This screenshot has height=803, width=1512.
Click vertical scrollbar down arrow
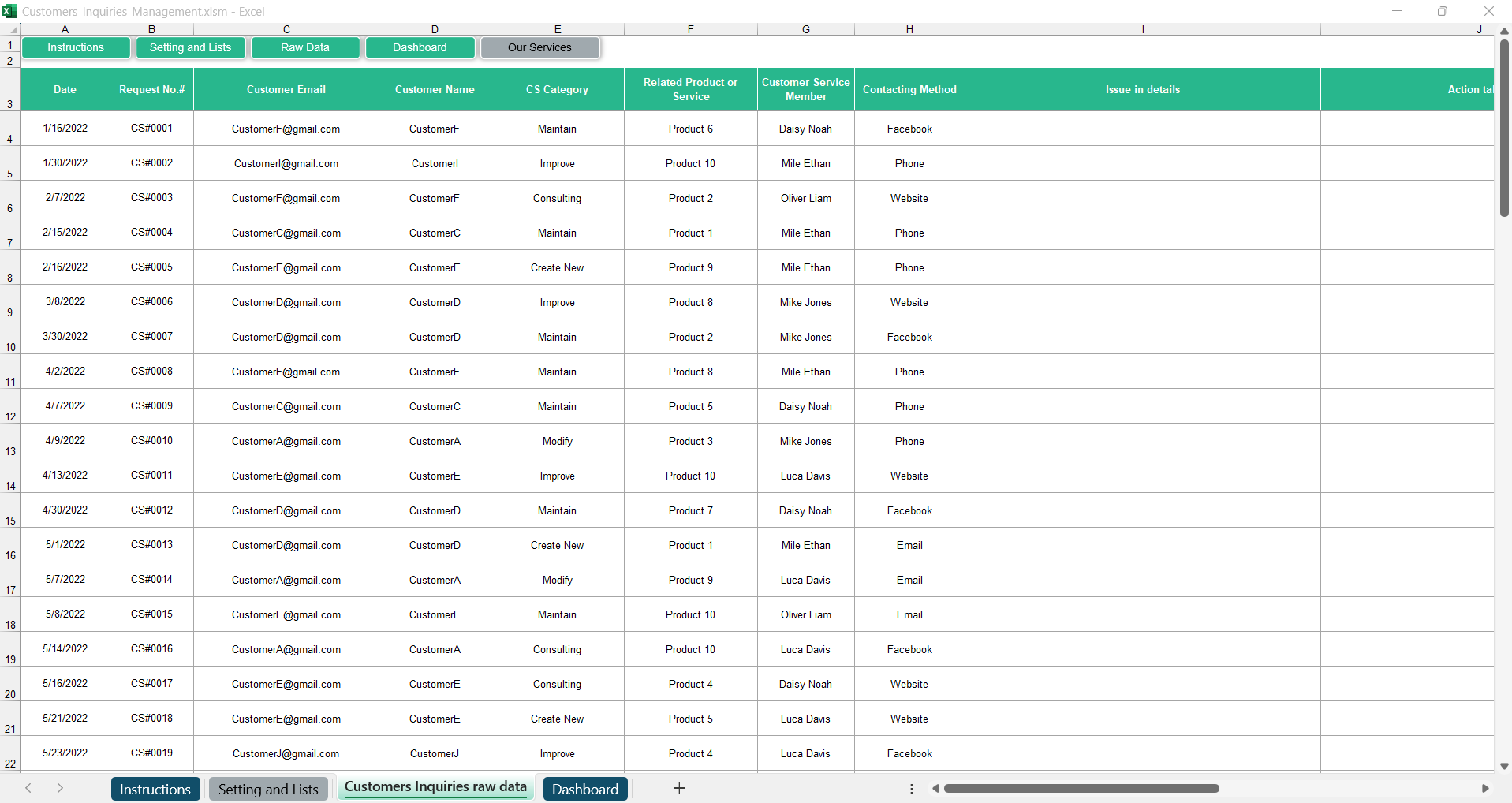pos(1504,766)
